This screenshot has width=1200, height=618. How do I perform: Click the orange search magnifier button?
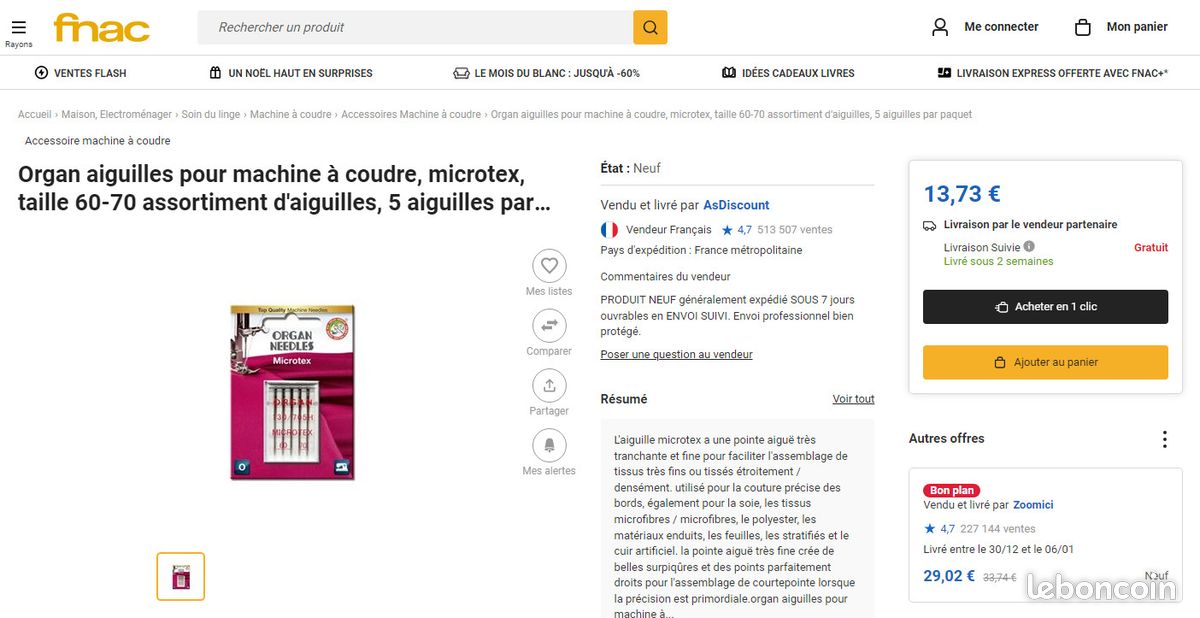[x=650, y=27]
